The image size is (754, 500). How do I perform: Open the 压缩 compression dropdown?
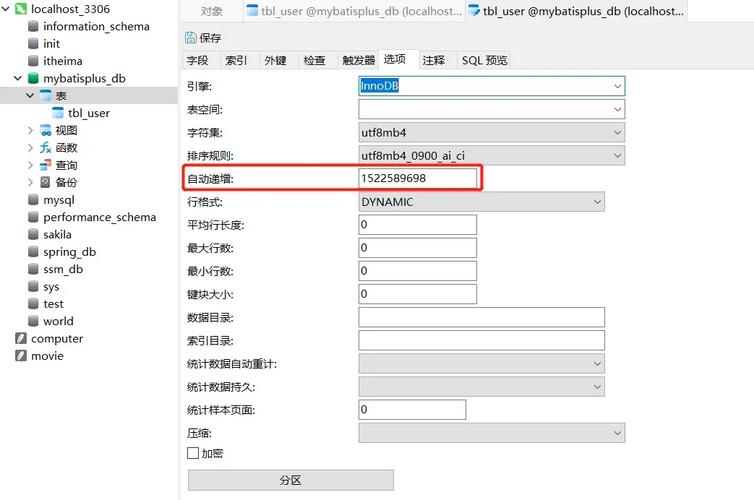coord(617,433)
